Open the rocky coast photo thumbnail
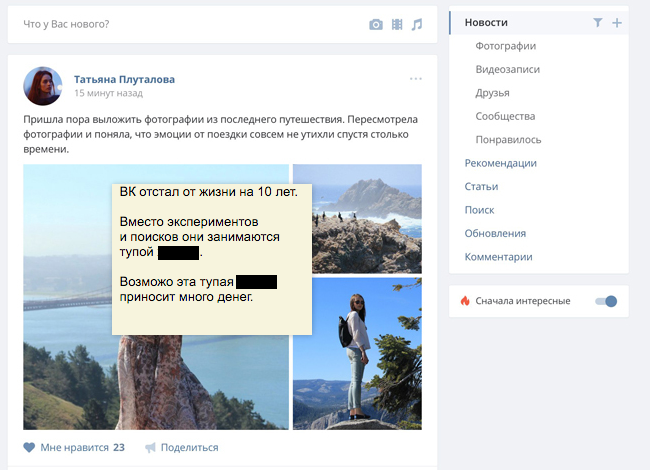 (357, 218)
